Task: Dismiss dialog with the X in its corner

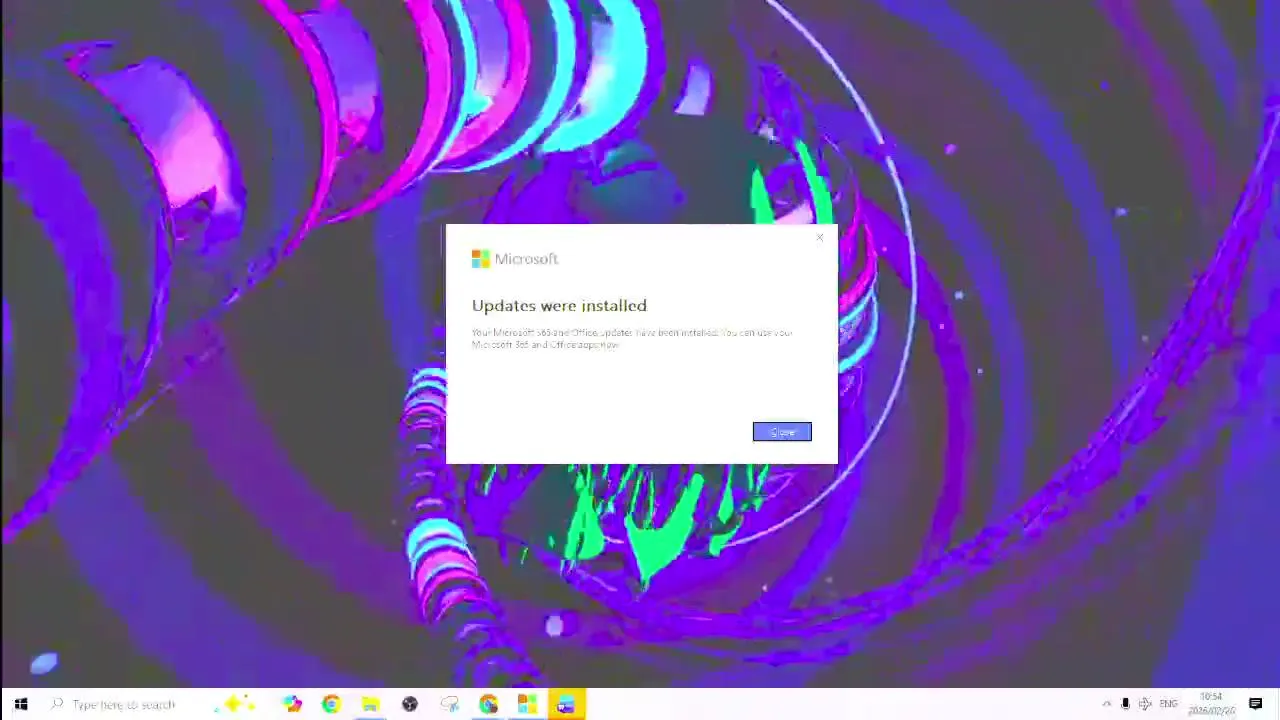Action: [820, 238]
